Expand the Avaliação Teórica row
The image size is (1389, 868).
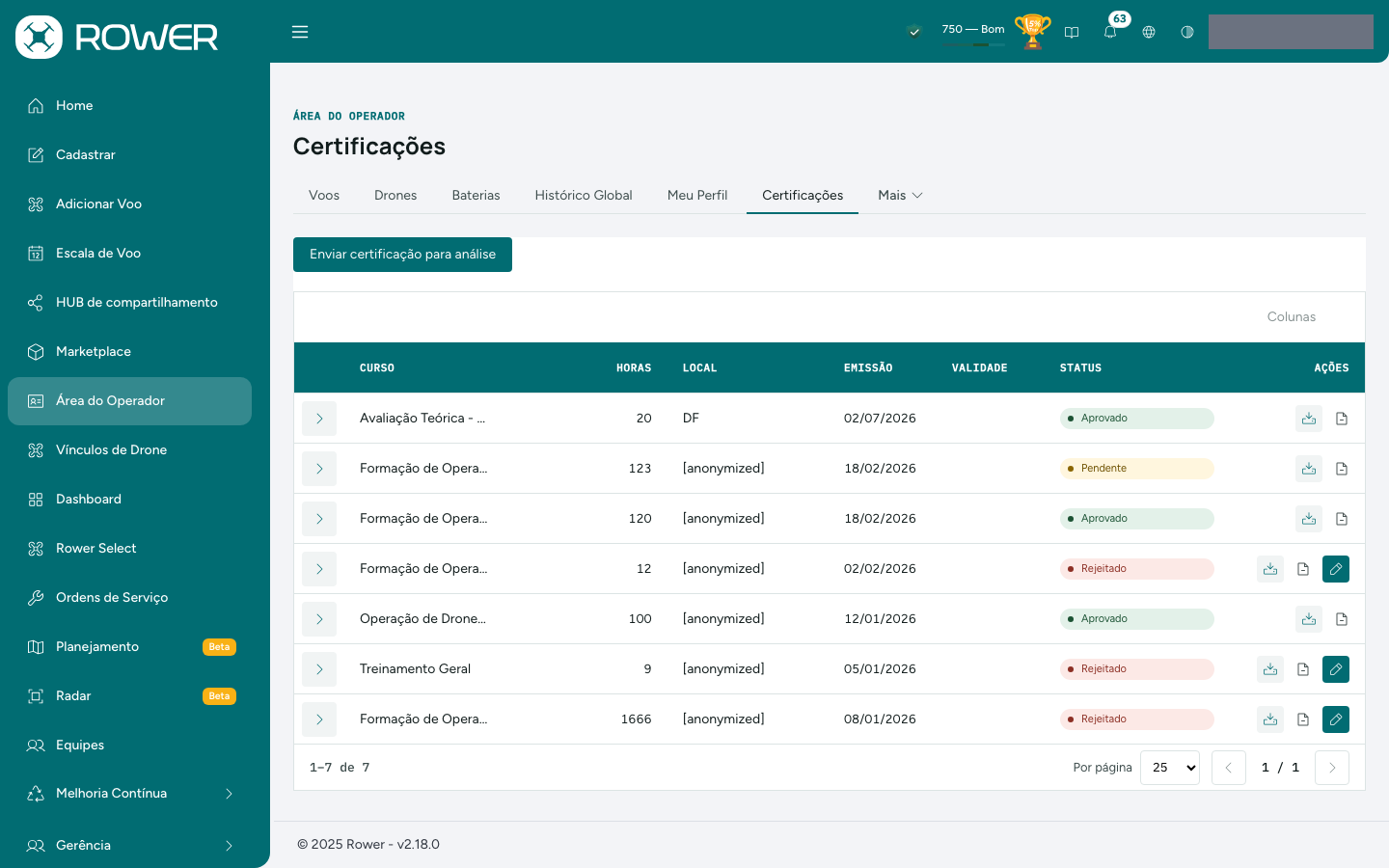coord(319,419)
